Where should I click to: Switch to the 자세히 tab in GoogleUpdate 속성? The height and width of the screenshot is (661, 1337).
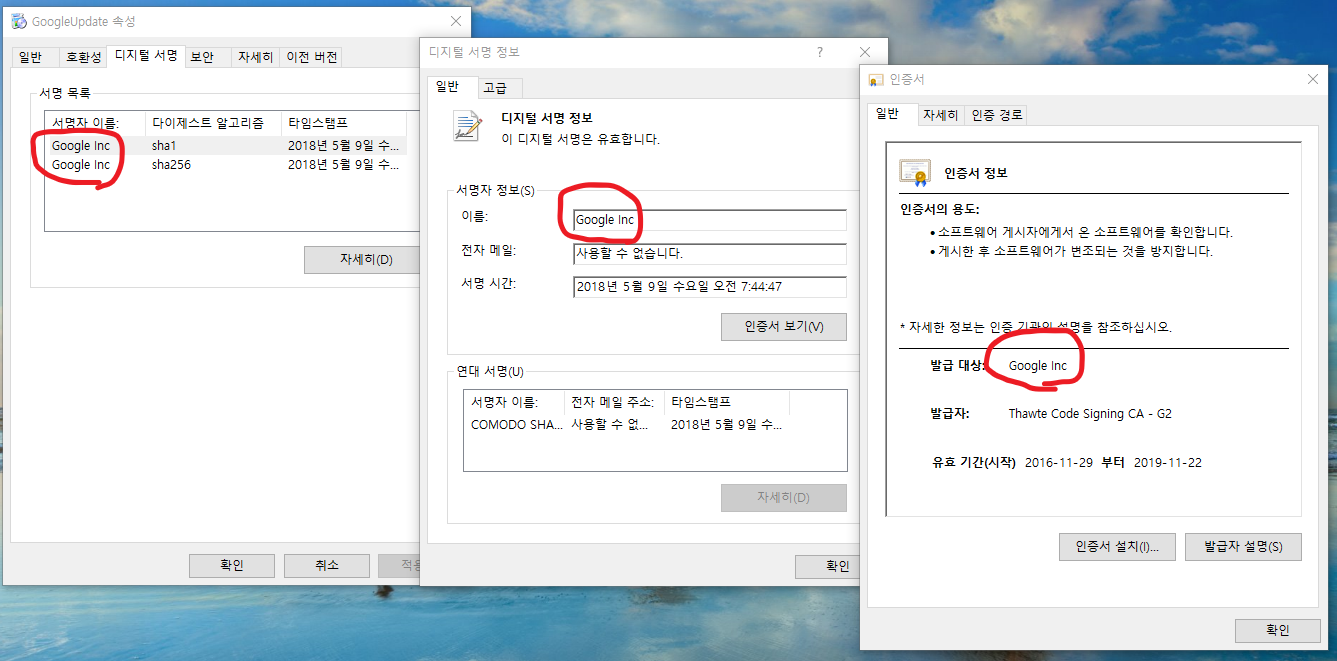tap(255, 57)
